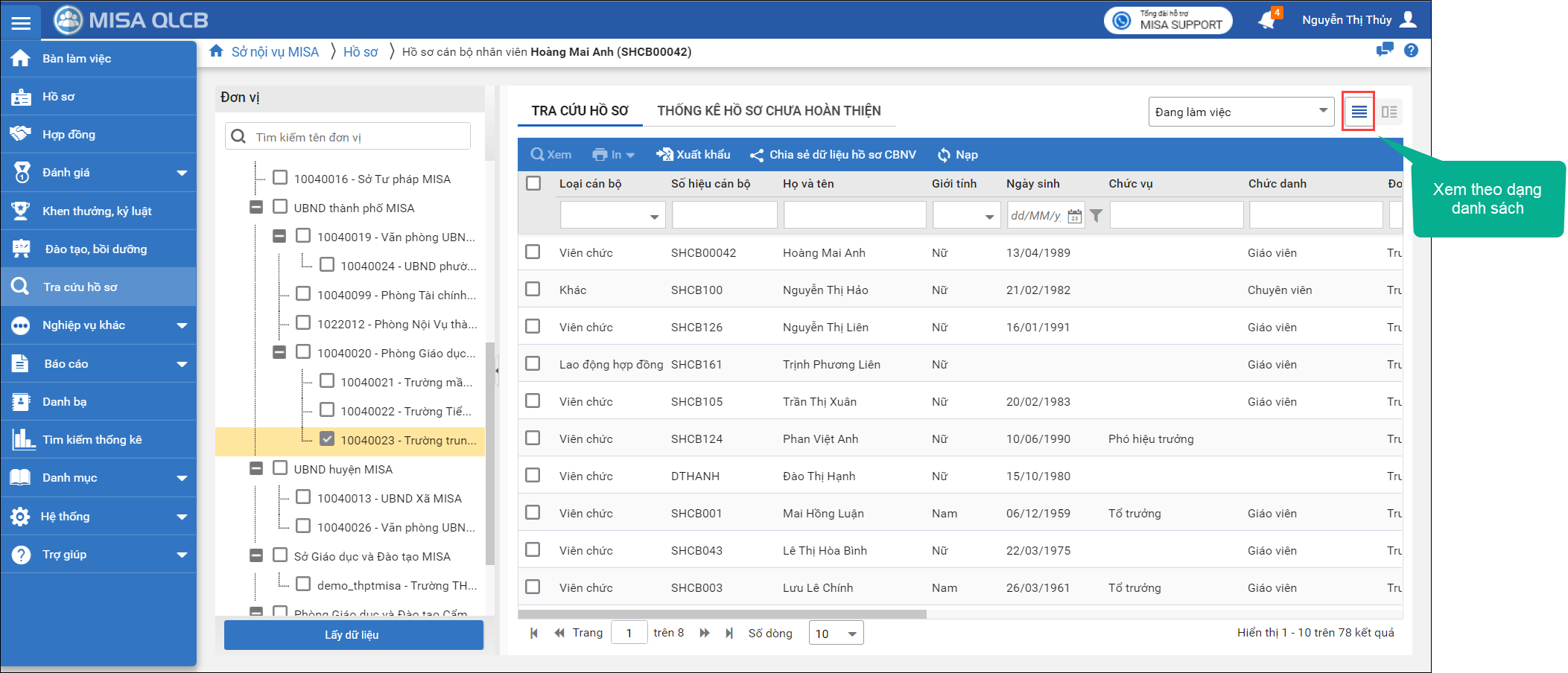The width and height of the screenshot is (1568, 673).
Task: Click the horizontal scrollbar under the table
Action: (723, 614)
